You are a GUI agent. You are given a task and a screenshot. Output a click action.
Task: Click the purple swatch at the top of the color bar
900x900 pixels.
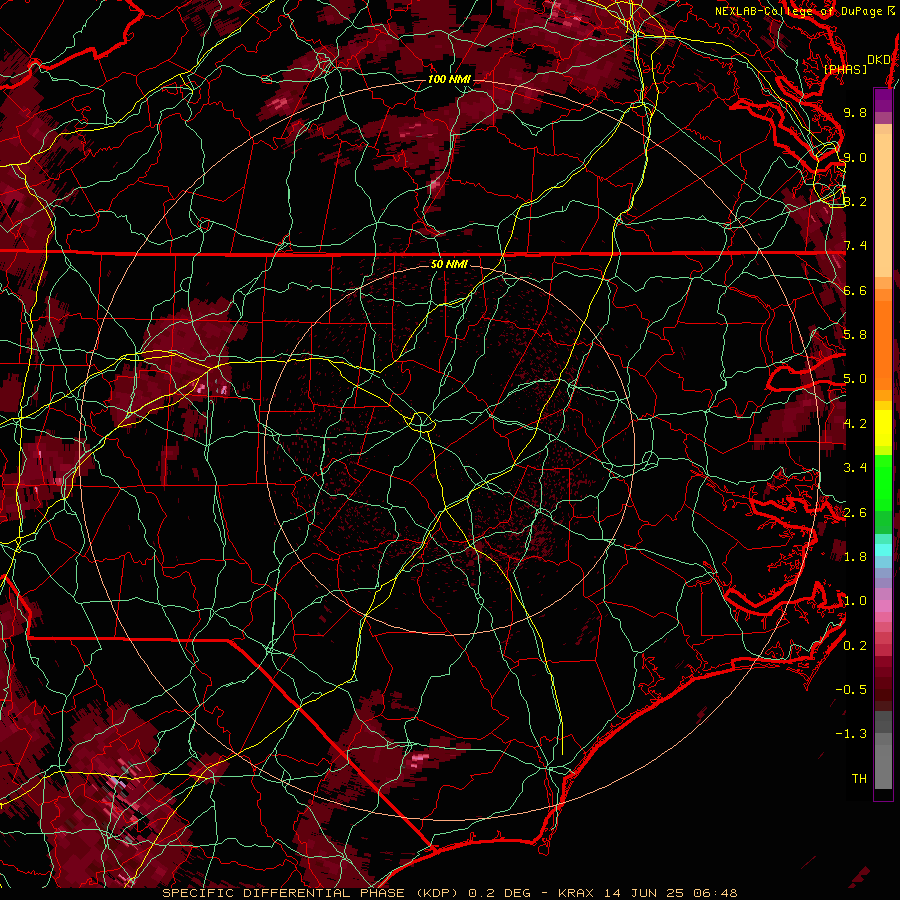883,100
